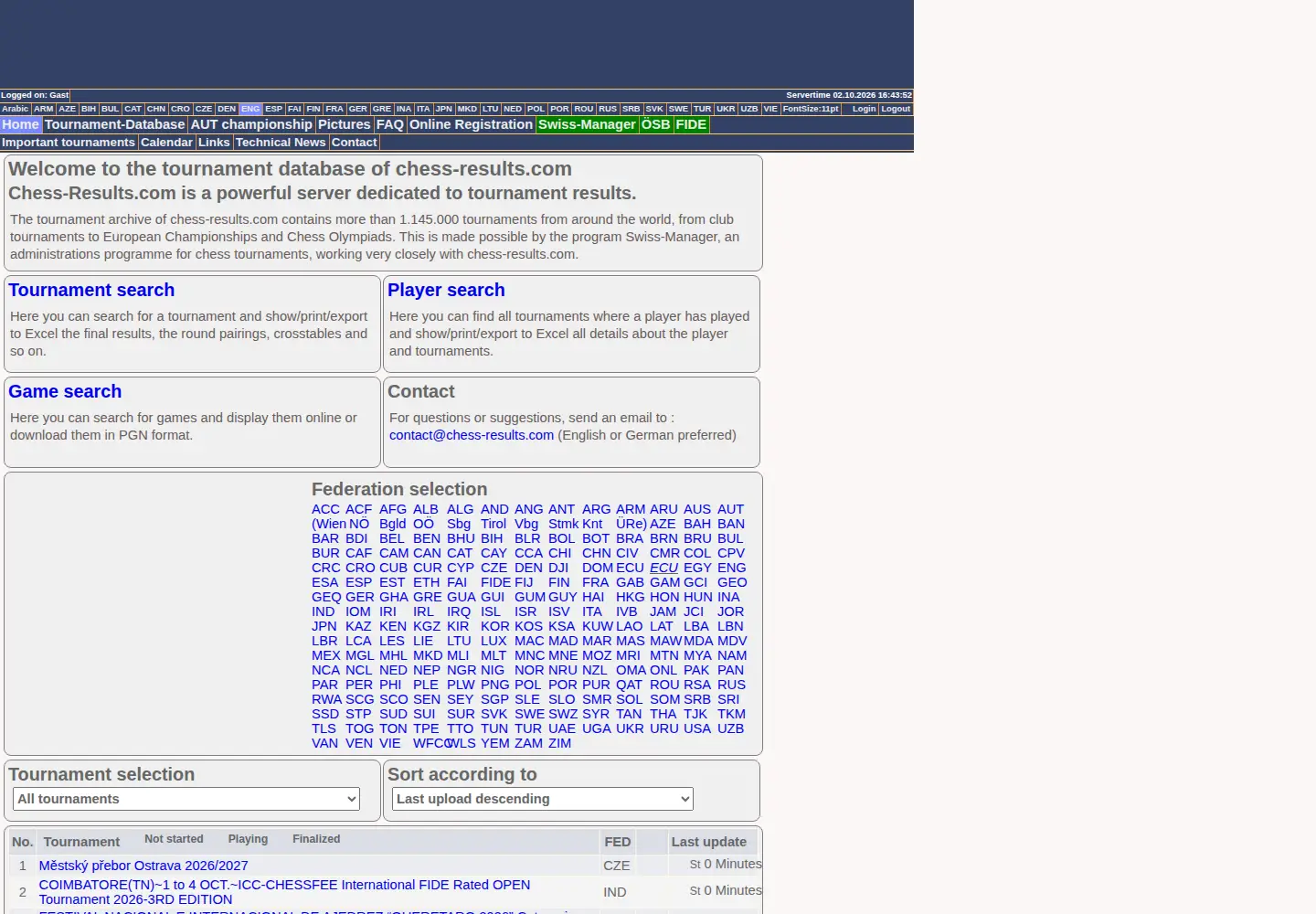Click the FED column header
The width and height of the screenshot is (1316, 914).
coord(618,842)
